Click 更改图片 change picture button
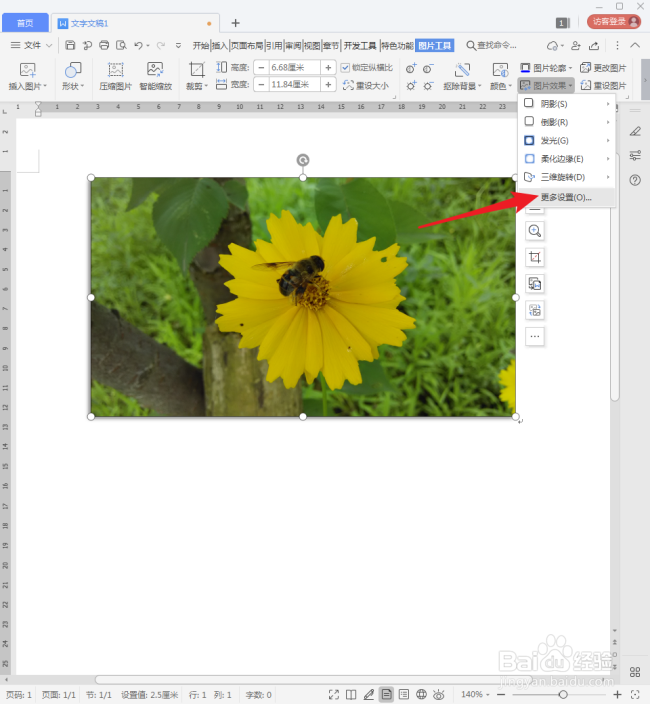This screenshot has width=650, height=704. click(x=603, y=68)
